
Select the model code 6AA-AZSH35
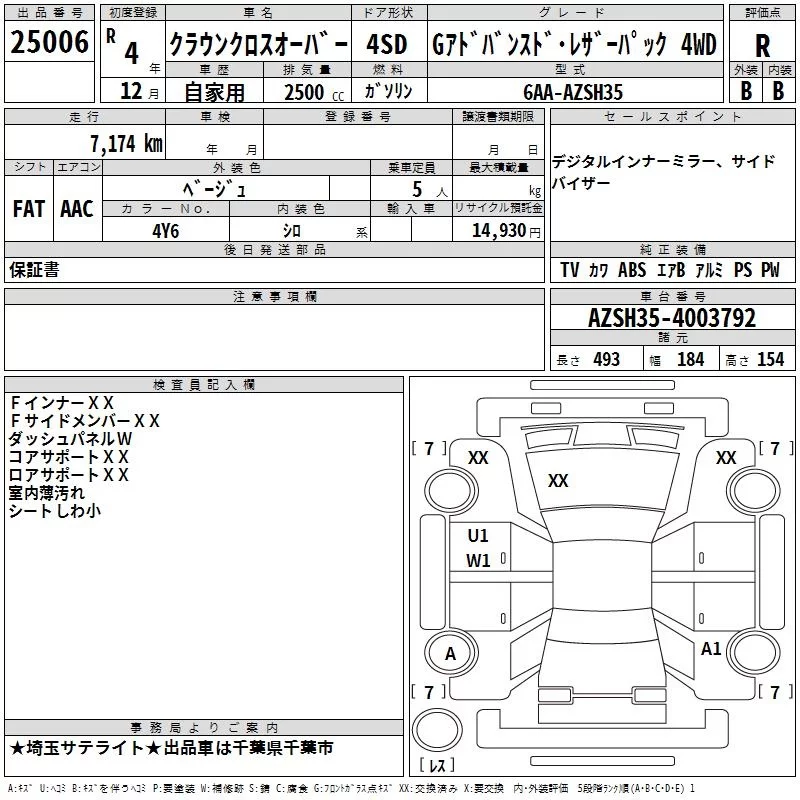(x=572, y=92)
